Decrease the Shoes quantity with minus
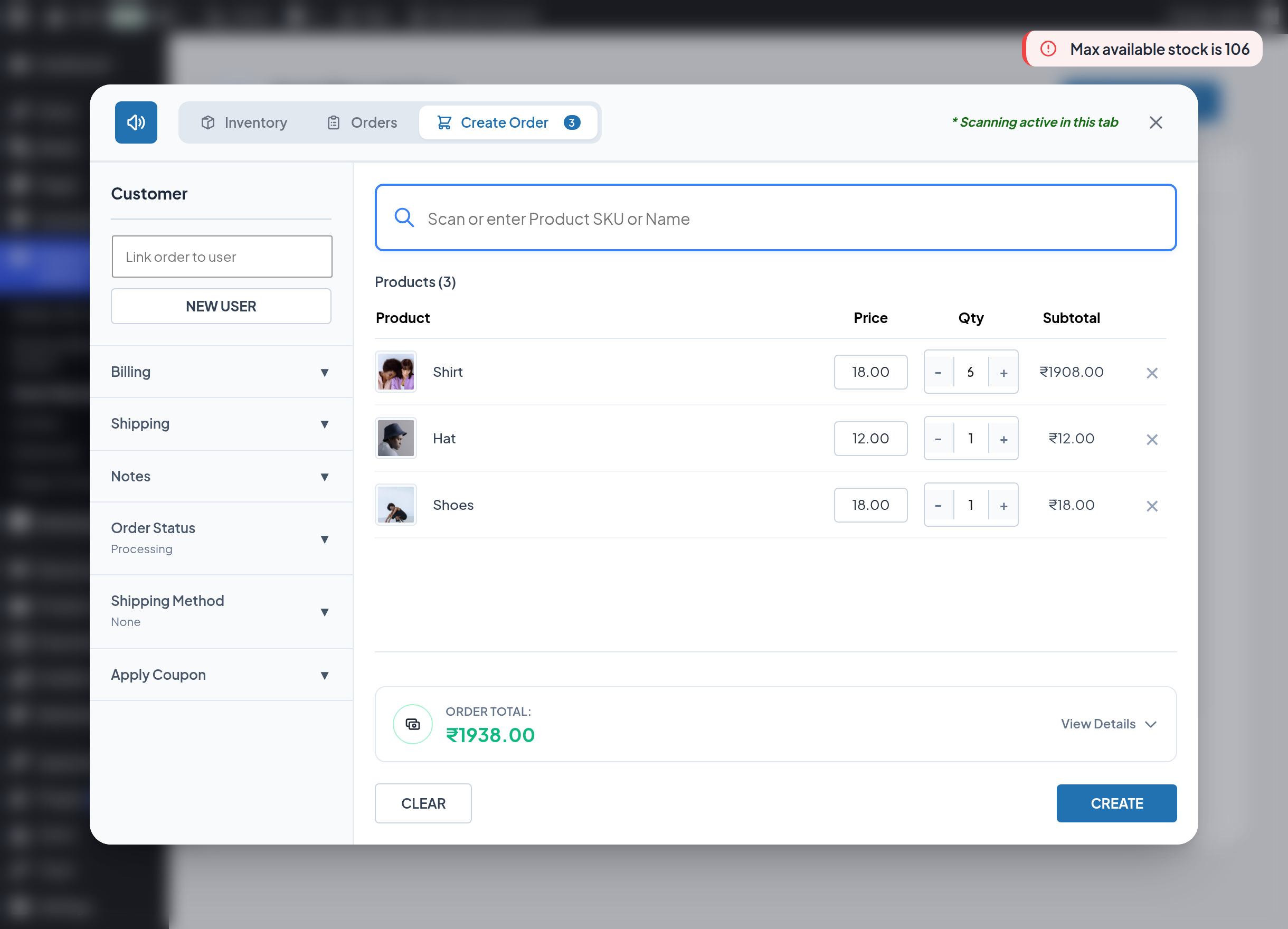 938,505
